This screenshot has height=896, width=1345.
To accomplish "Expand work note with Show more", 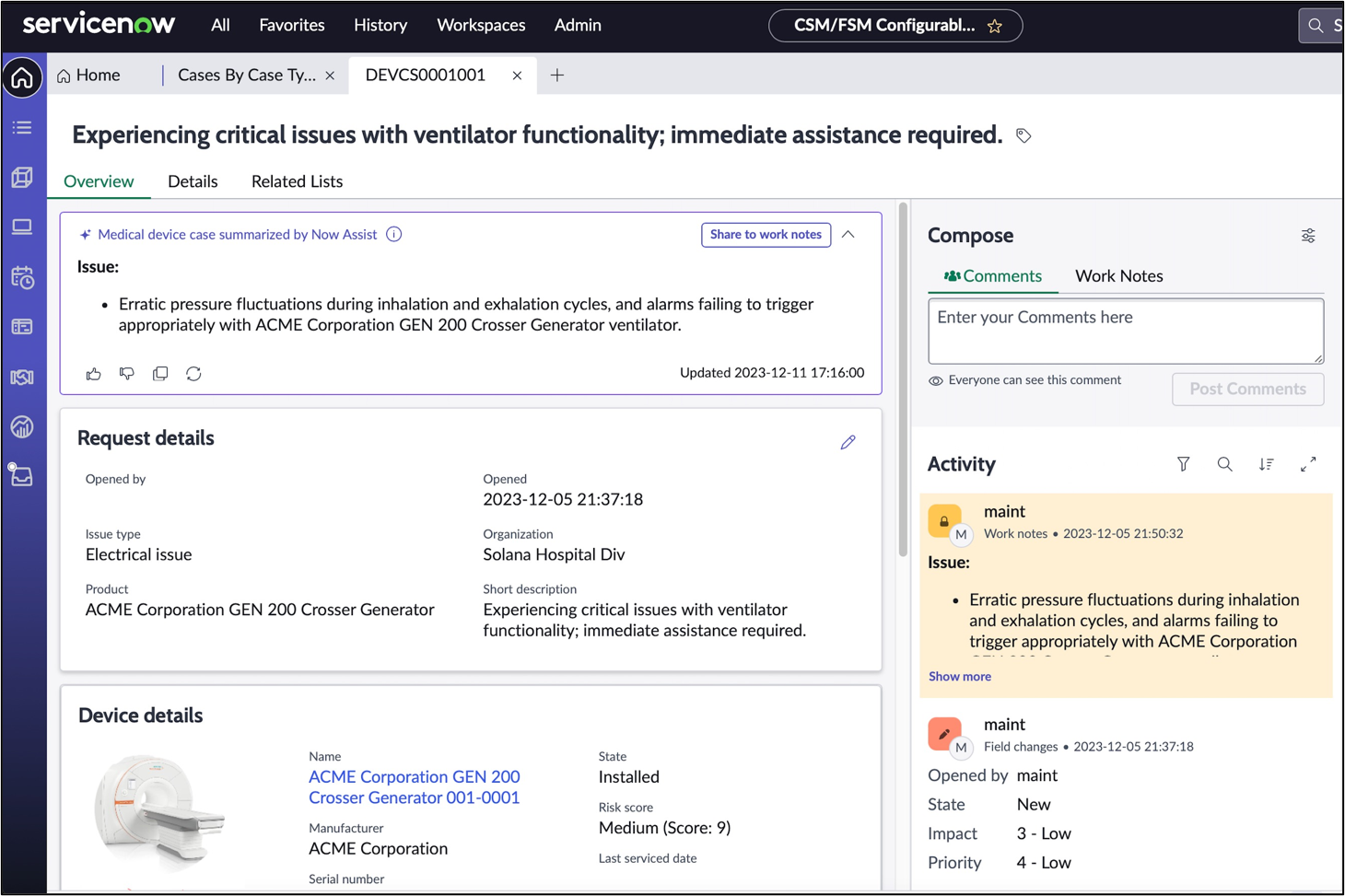I will (x=960, y=676).
